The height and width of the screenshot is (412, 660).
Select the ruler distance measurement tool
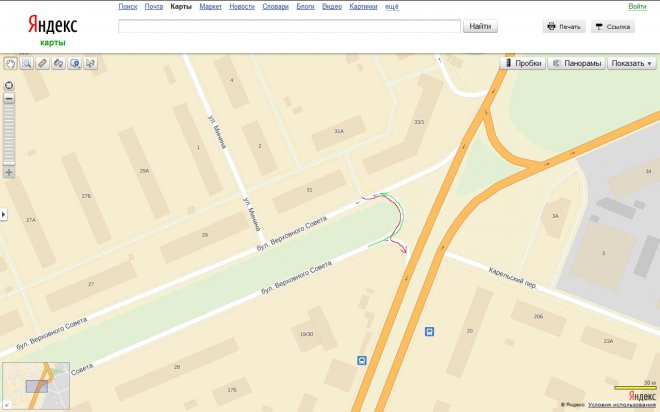(43, 63)
